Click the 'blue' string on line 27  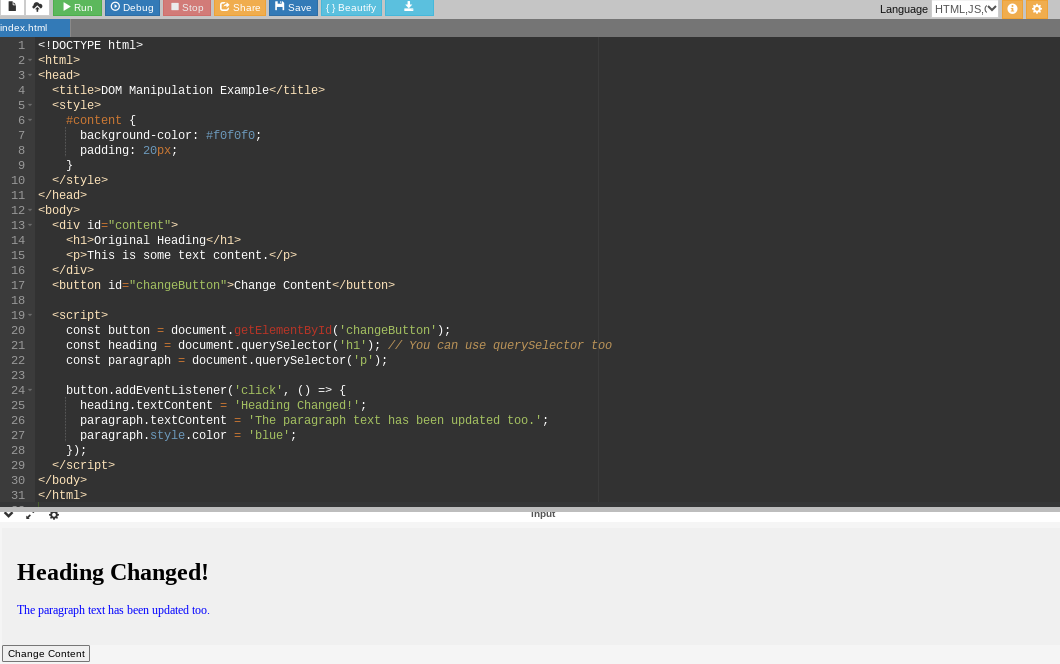point(269,435)
